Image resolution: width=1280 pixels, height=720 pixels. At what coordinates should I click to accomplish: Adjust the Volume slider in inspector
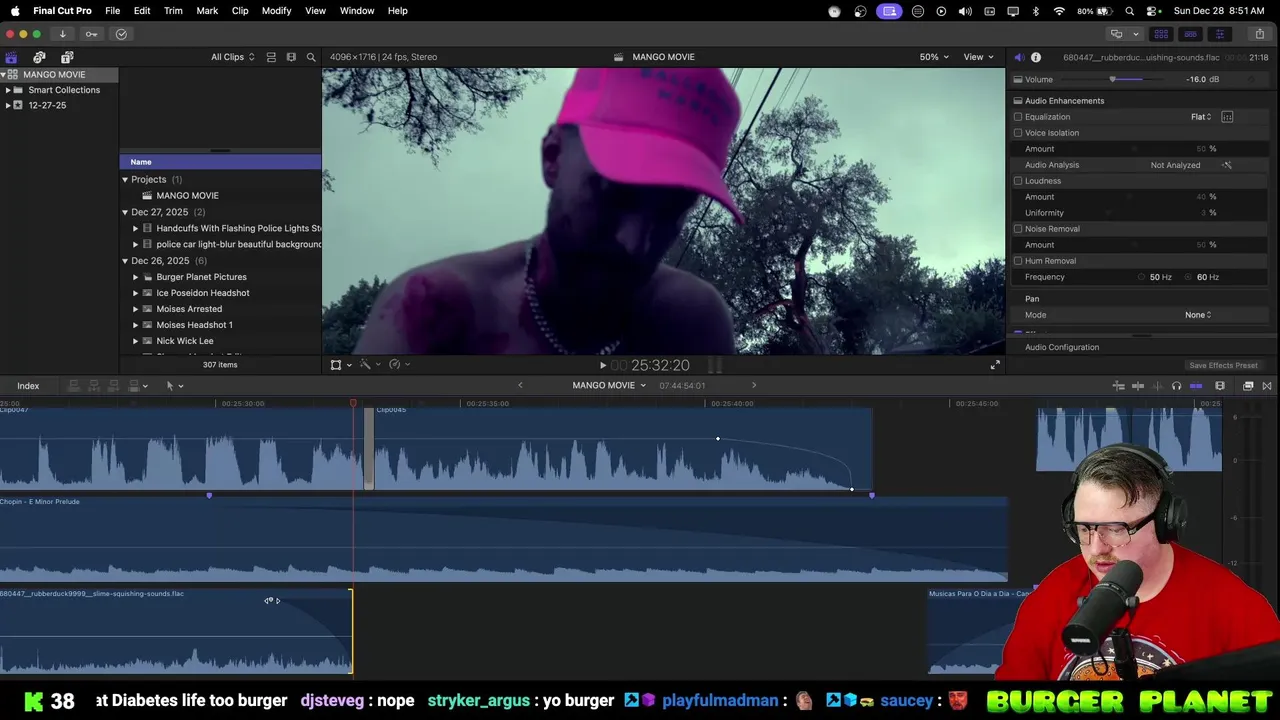tap(1113, 79)
